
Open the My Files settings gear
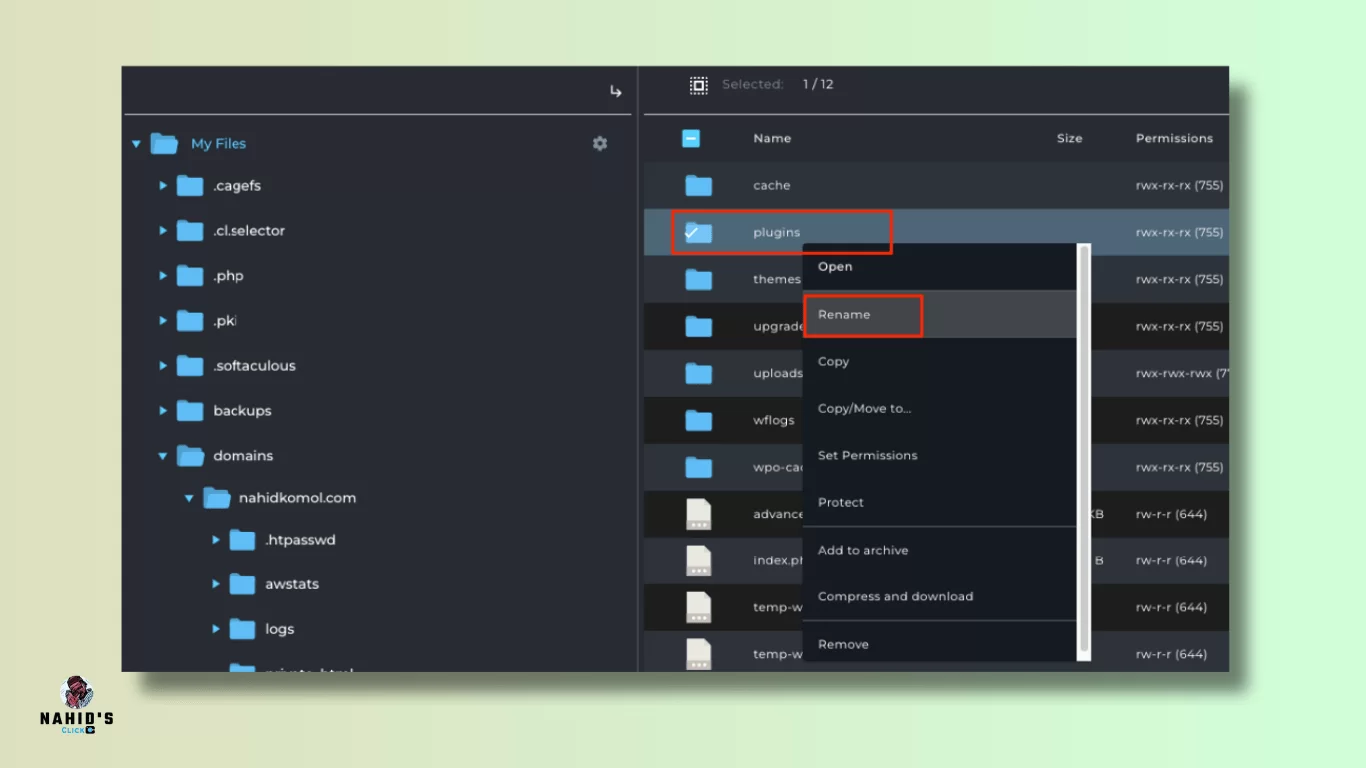coord(600,143)
